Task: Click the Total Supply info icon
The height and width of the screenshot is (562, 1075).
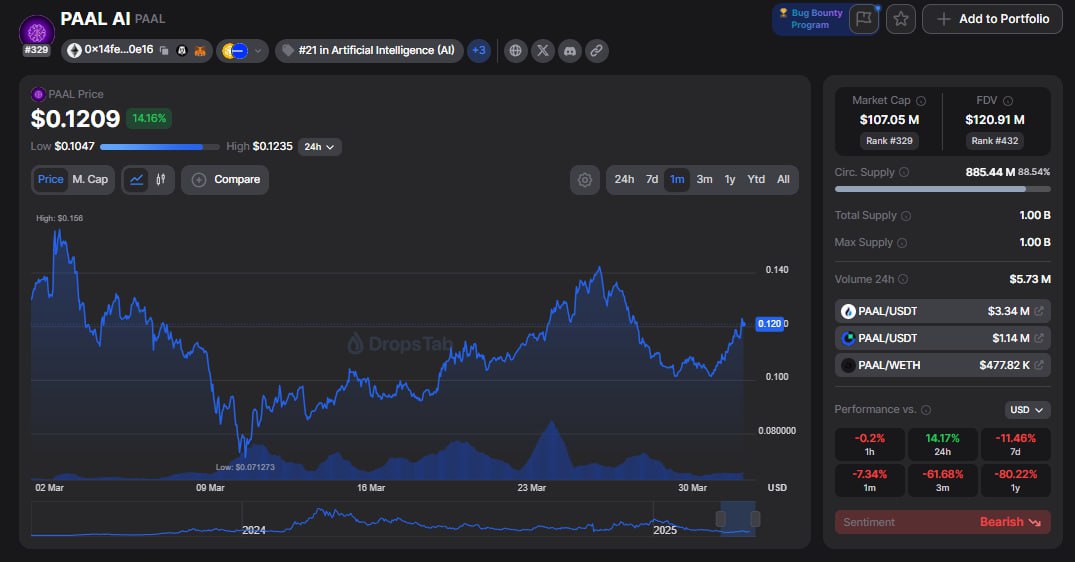Action: 906,216
